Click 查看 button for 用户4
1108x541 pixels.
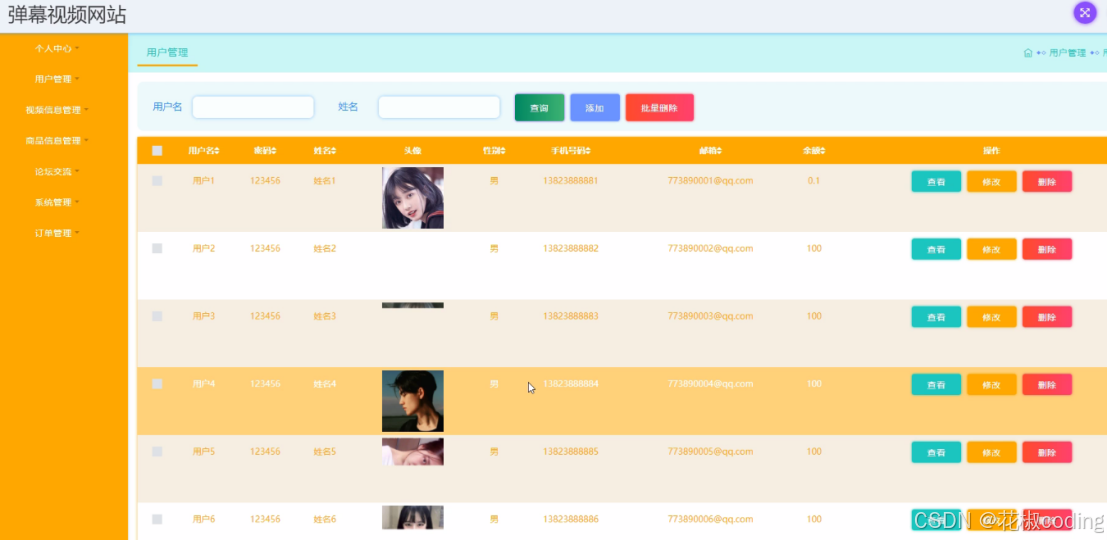click(x=936, y=385)
